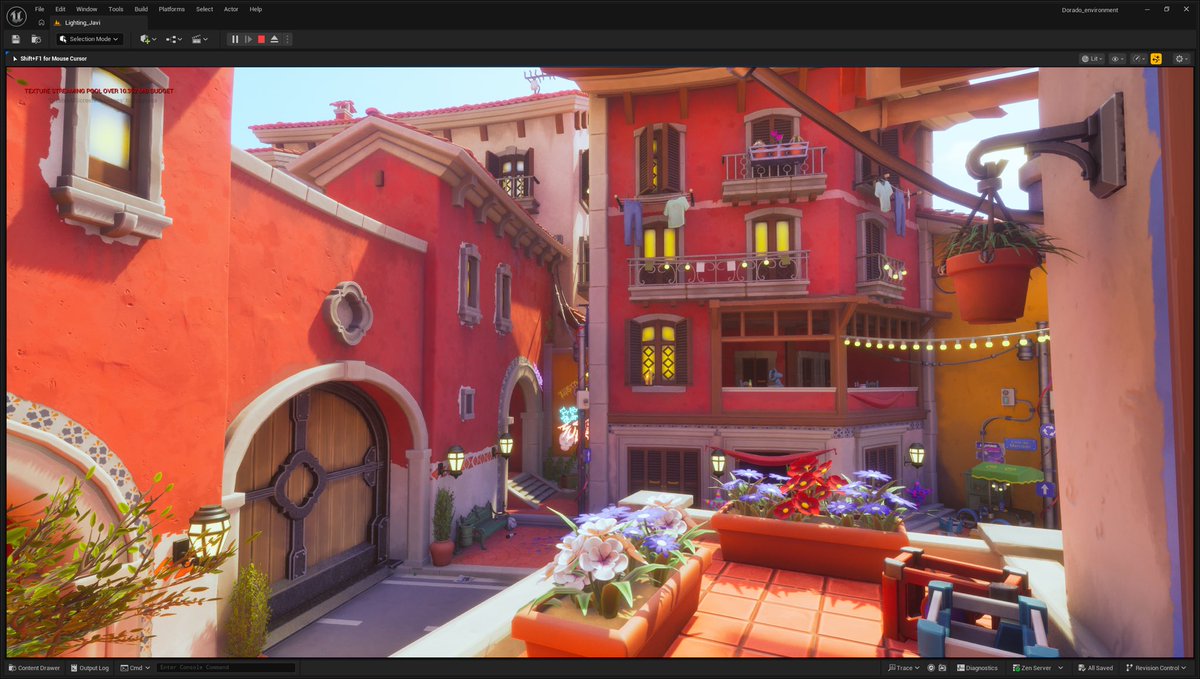Image resolution: width=1200 pixels, height=679 pixels.
Task: Advance simulation by one frame
Action: click(x=248, y=39)
